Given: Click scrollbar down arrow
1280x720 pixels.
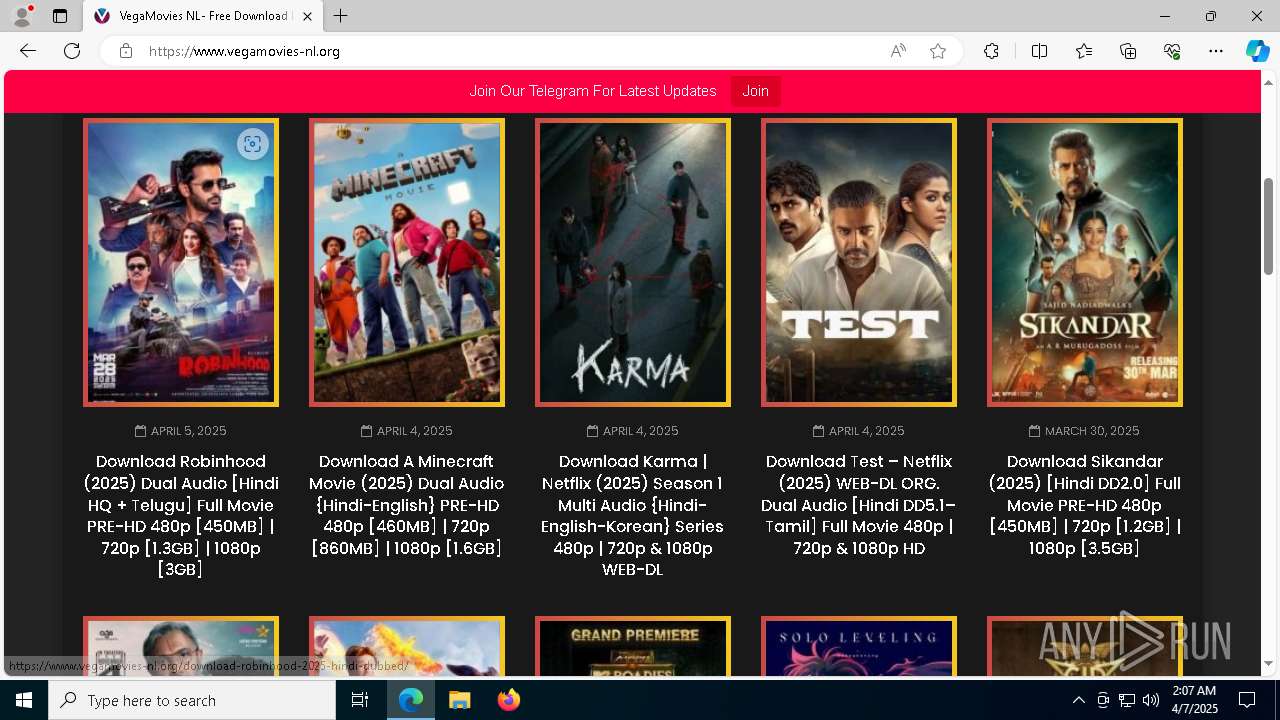Looking at the screenshot, I should point(1269,664).
